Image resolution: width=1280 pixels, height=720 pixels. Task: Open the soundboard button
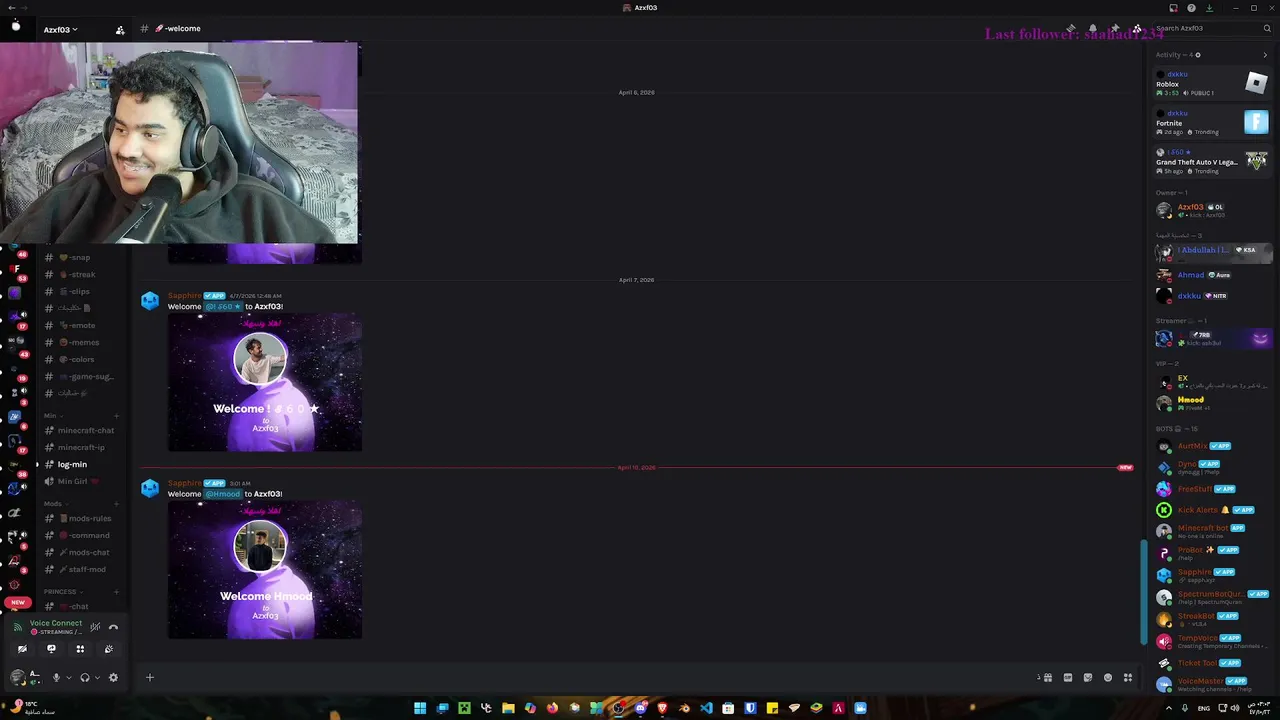pyautogui.click(x=109, y=649)
